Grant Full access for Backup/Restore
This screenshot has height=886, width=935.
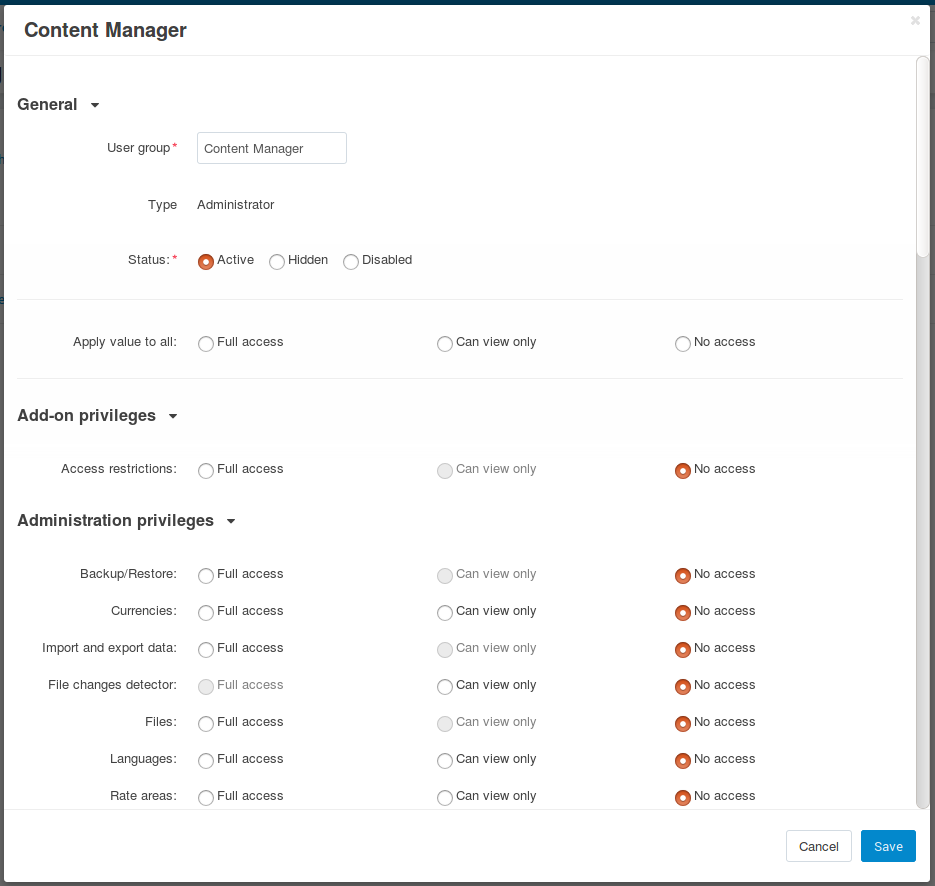click(206, 576)
